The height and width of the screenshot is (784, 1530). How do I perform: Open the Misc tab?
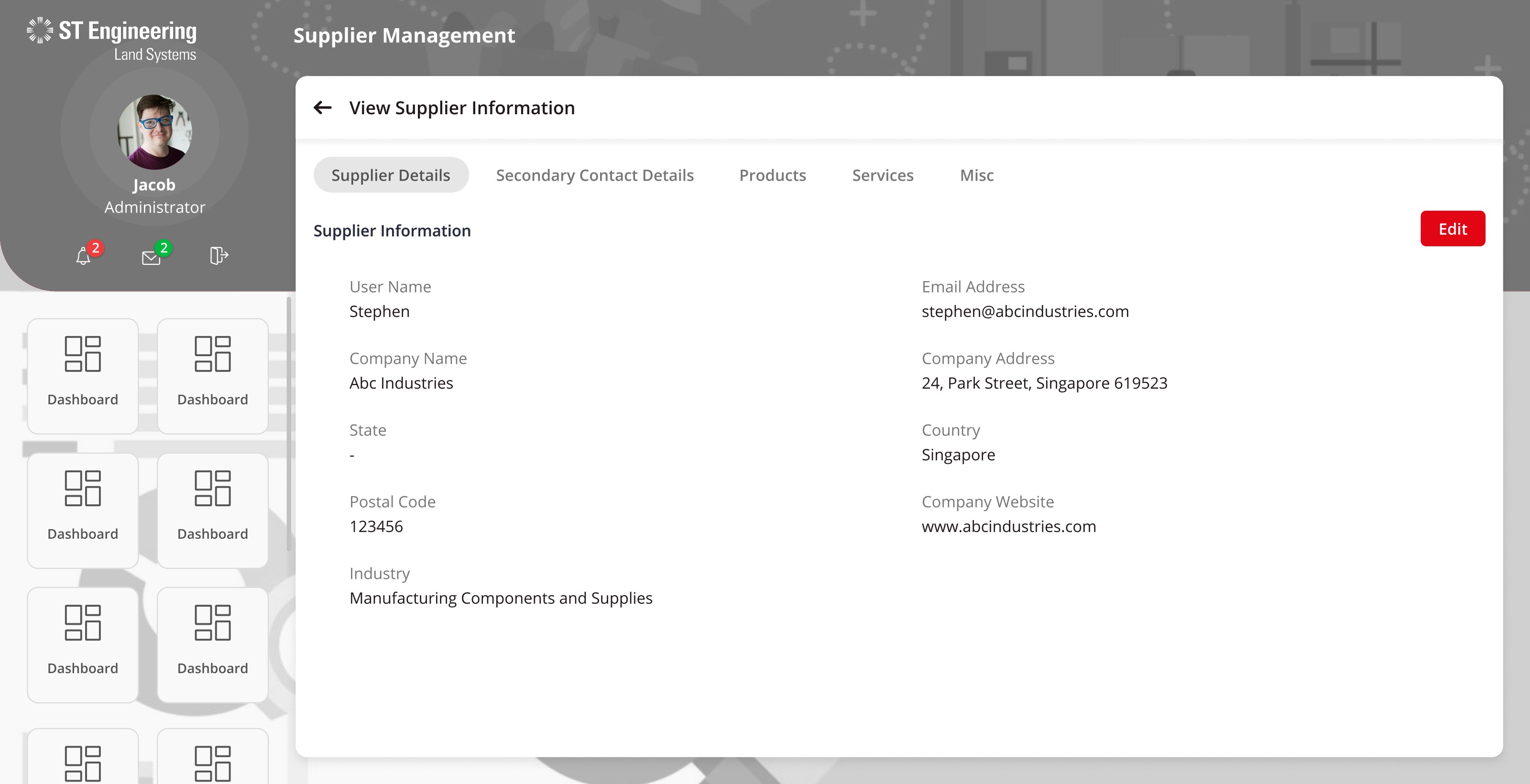[976, 175]
